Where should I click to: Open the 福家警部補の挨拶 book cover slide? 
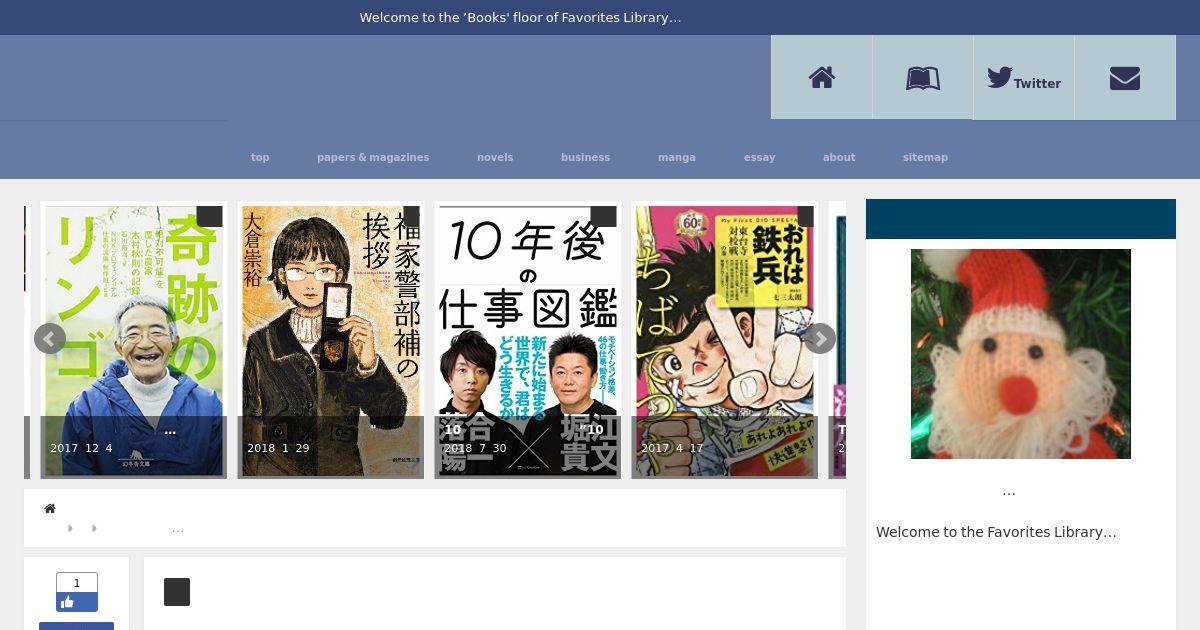pos(331,340)
